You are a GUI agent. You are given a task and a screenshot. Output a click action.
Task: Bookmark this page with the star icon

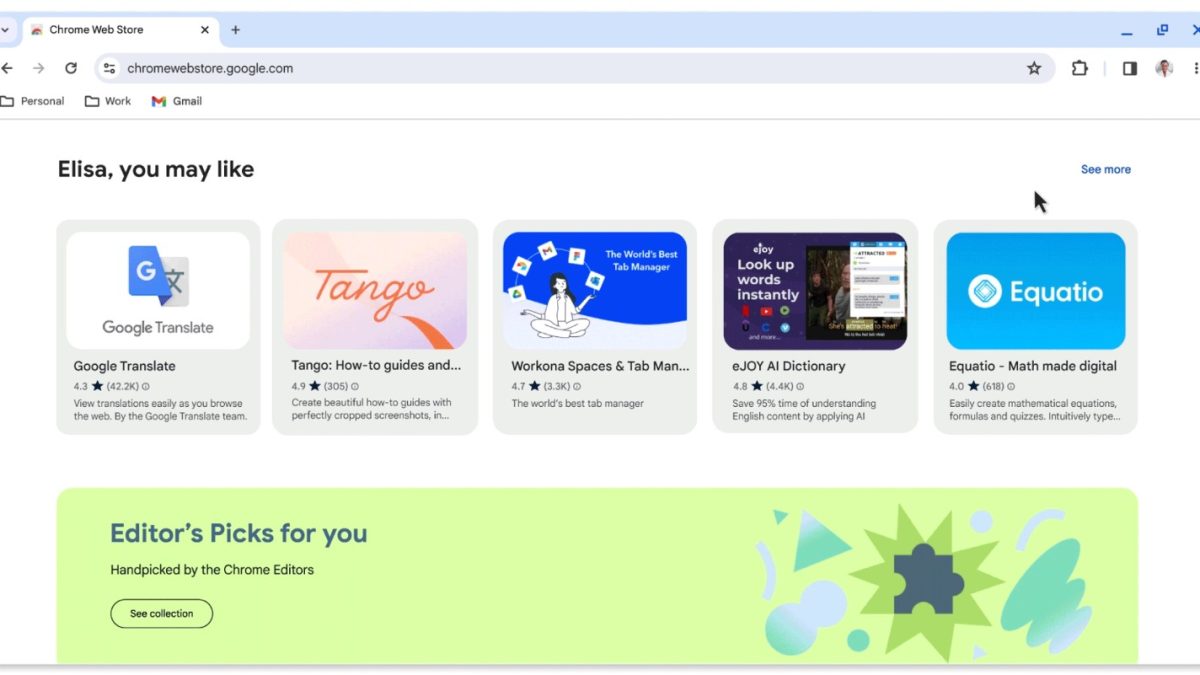pyautogui.click(x=1034, y=68)
